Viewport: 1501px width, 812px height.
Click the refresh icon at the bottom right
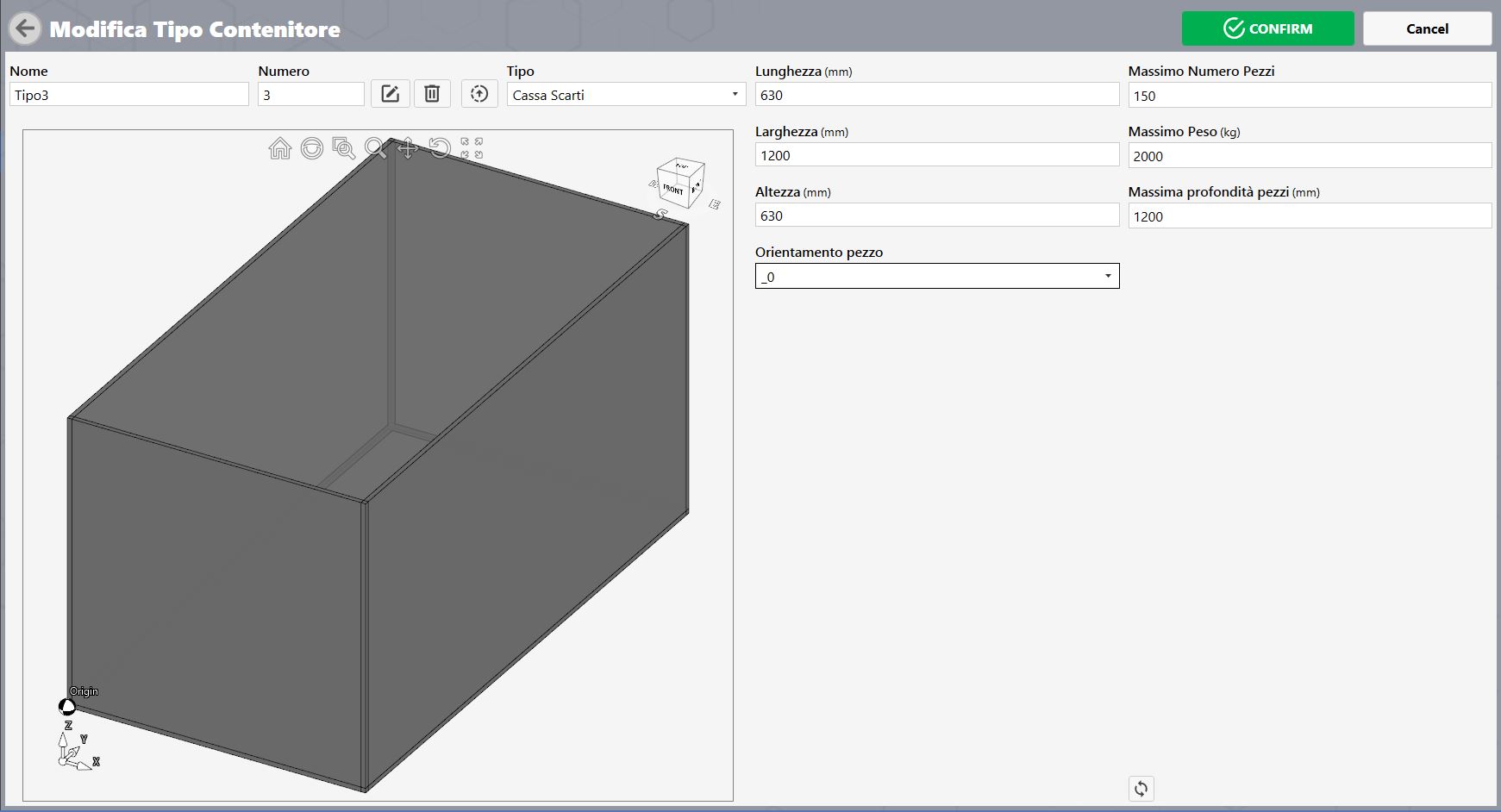point(1141,788)
